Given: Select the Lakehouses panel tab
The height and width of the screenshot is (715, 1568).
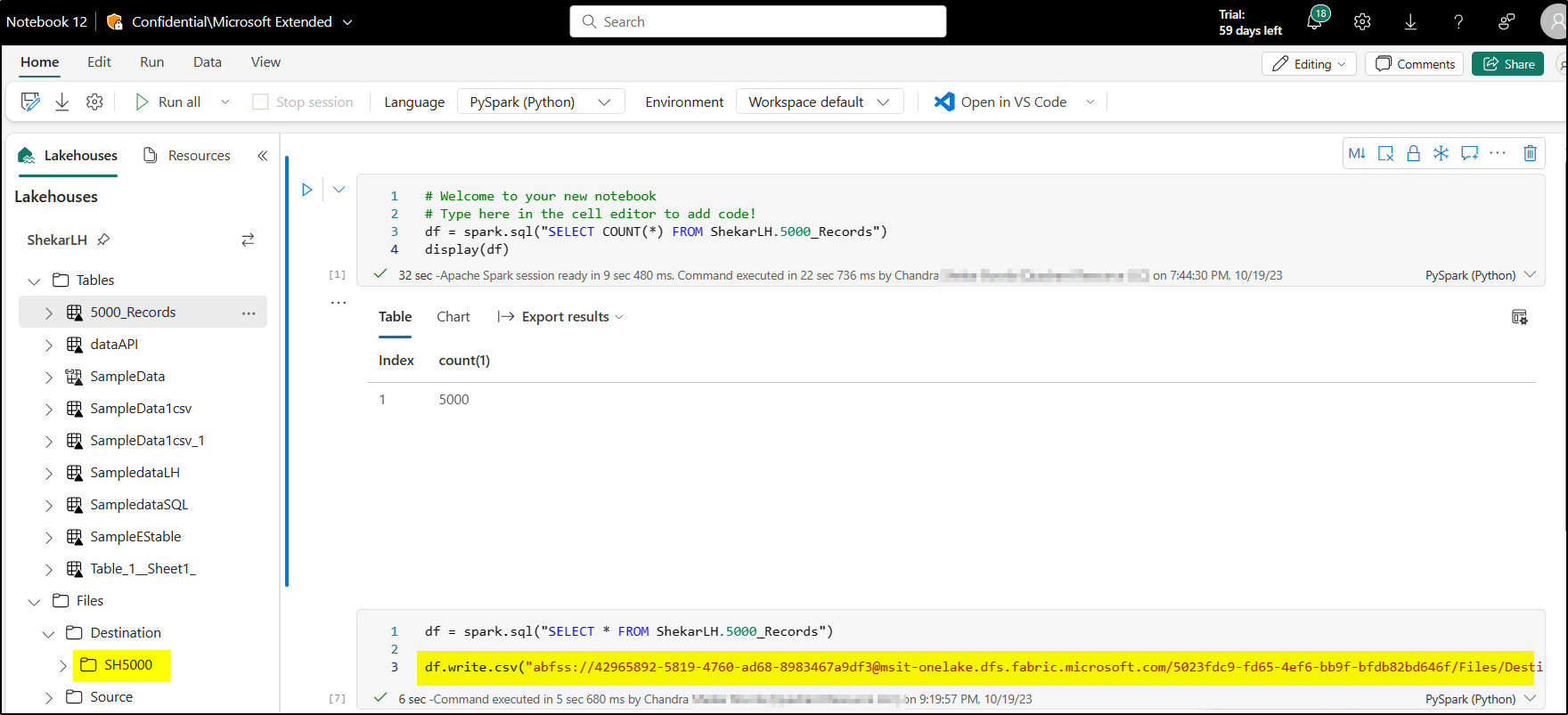Looking at the screenshot, I should 68,155.
